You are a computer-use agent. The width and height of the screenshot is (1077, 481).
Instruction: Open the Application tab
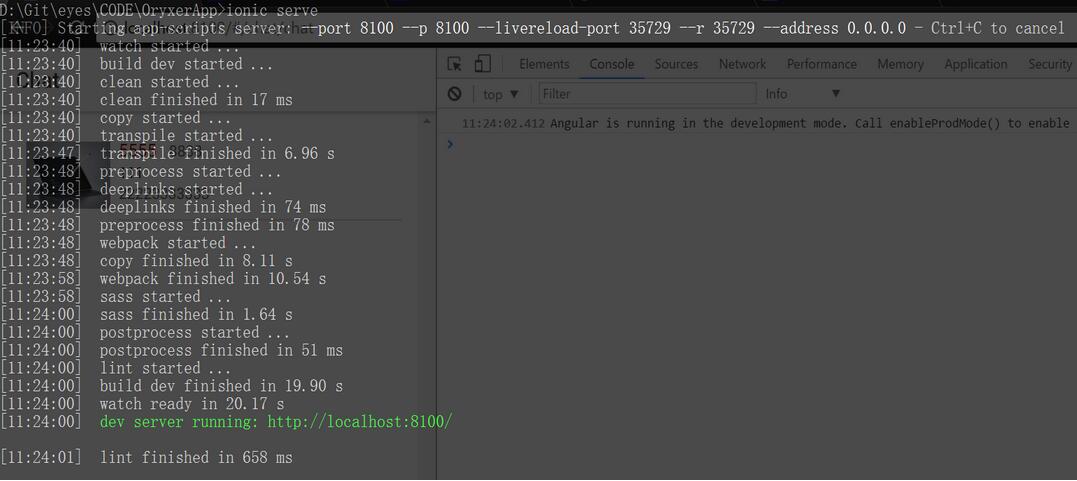point(975,64)
